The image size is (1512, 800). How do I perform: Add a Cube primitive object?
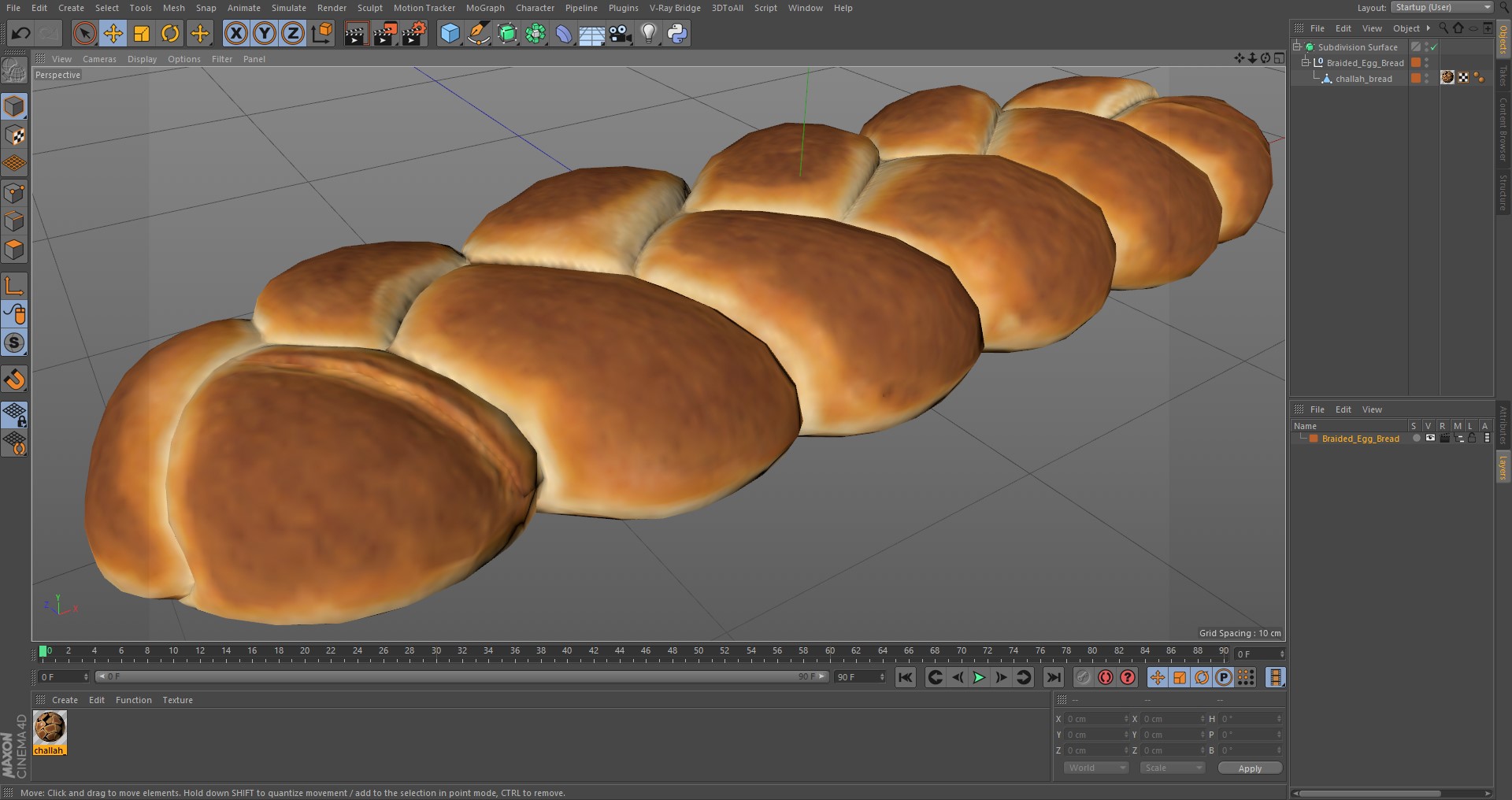[450, 33]
